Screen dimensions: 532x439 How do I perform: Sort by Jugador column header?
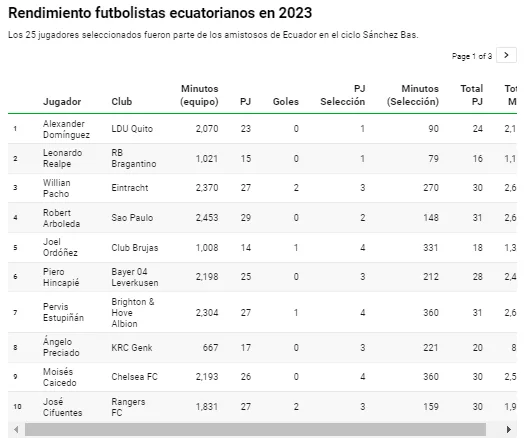tap(62, 102)
